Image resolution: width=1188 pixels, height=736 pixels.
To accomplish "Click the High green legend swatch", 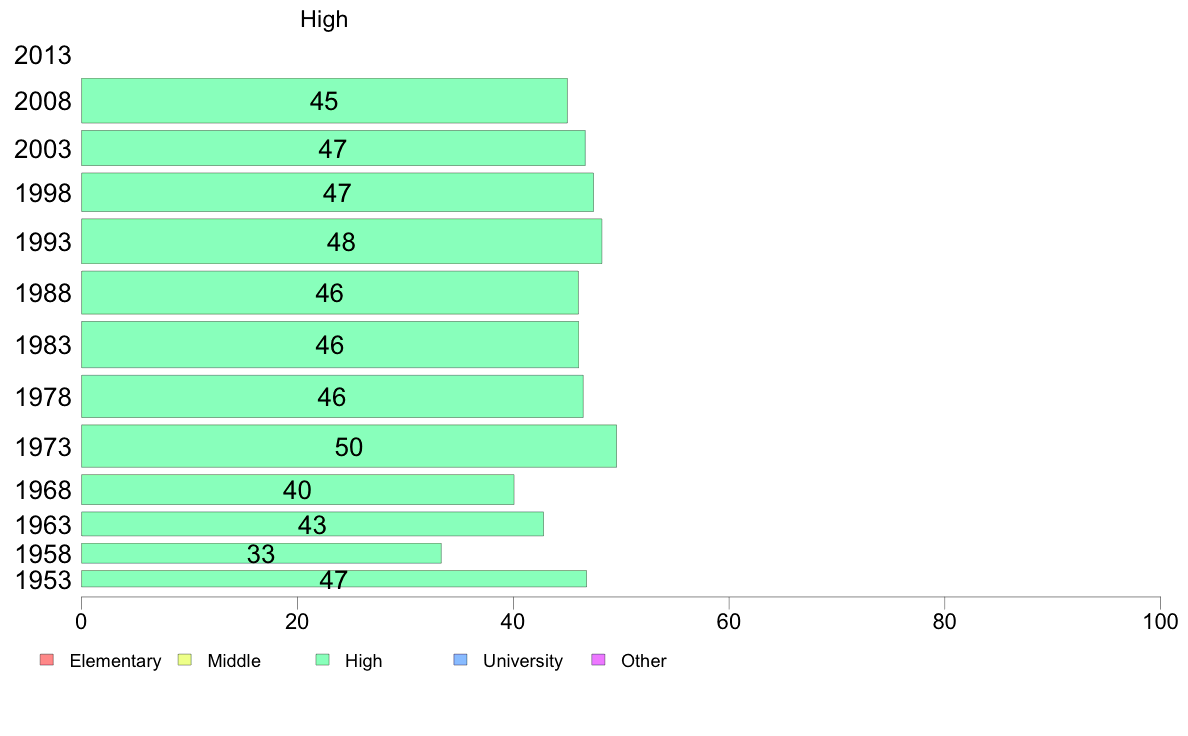I will [323, 659].
